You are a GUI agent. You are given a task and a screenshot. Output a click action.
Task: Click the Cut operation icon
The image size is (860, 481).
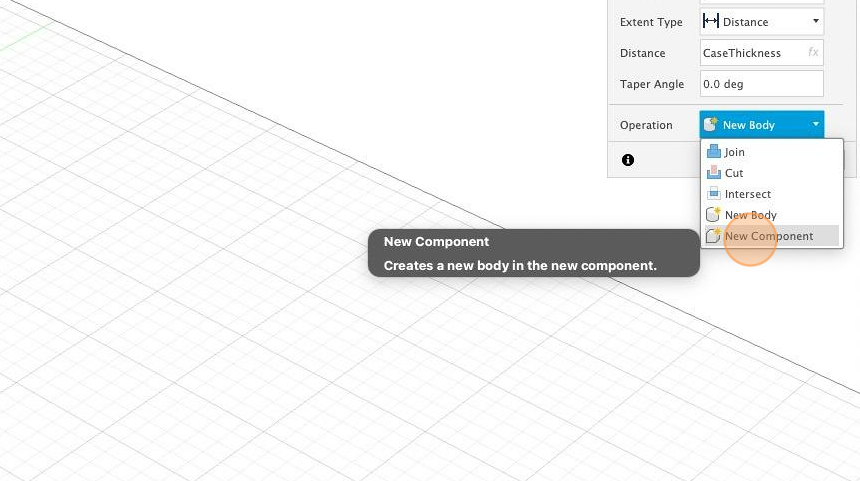click(714, 173)
